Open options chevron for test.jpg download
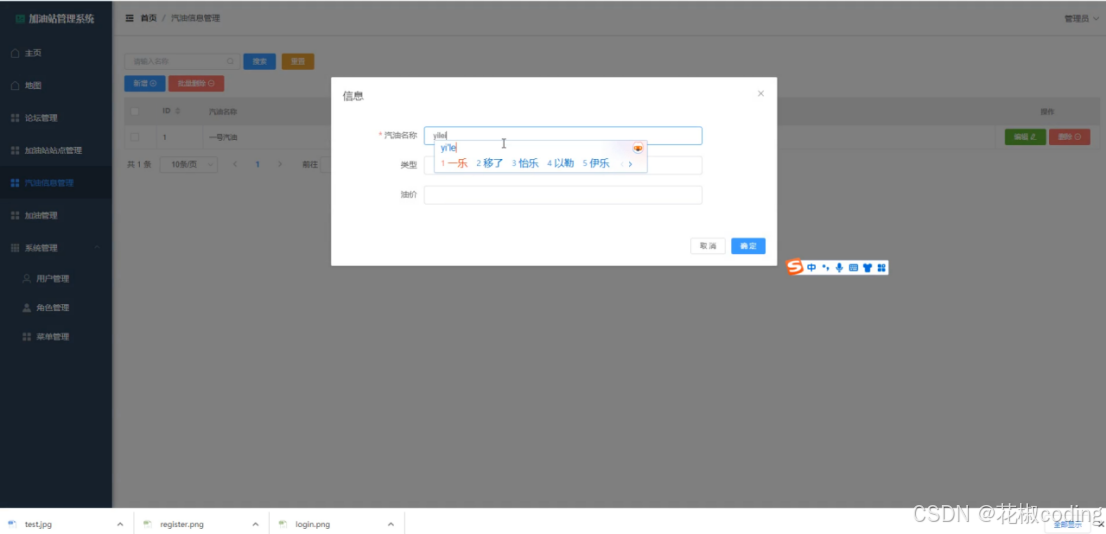Viewport: 1106px width, 534px height. tap(120, 524)
